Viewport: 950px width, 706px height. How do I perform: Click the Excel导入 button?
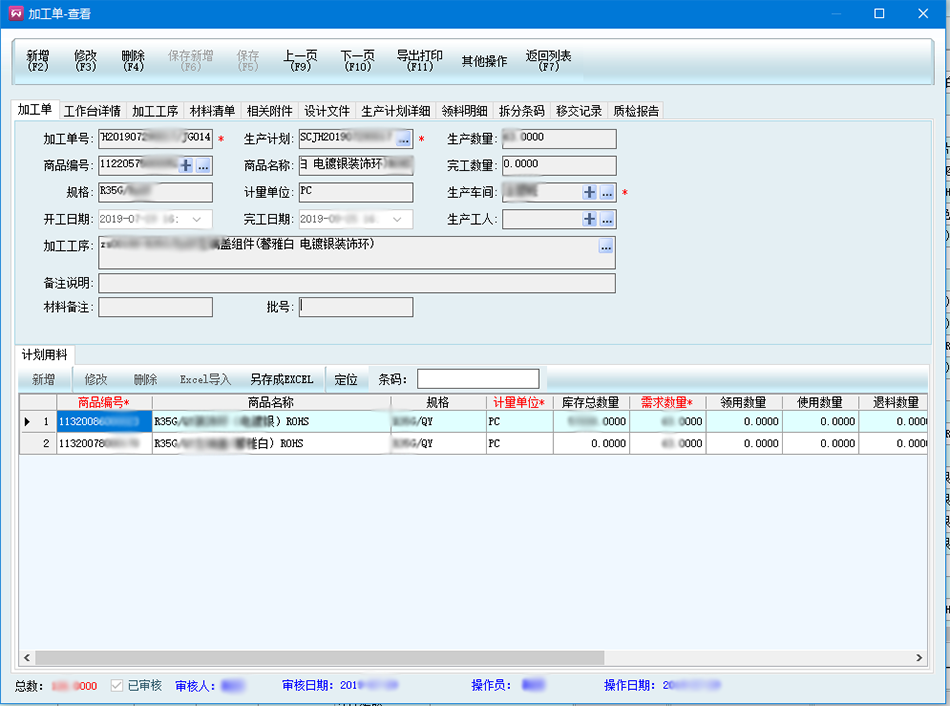(x=205, y=379)
